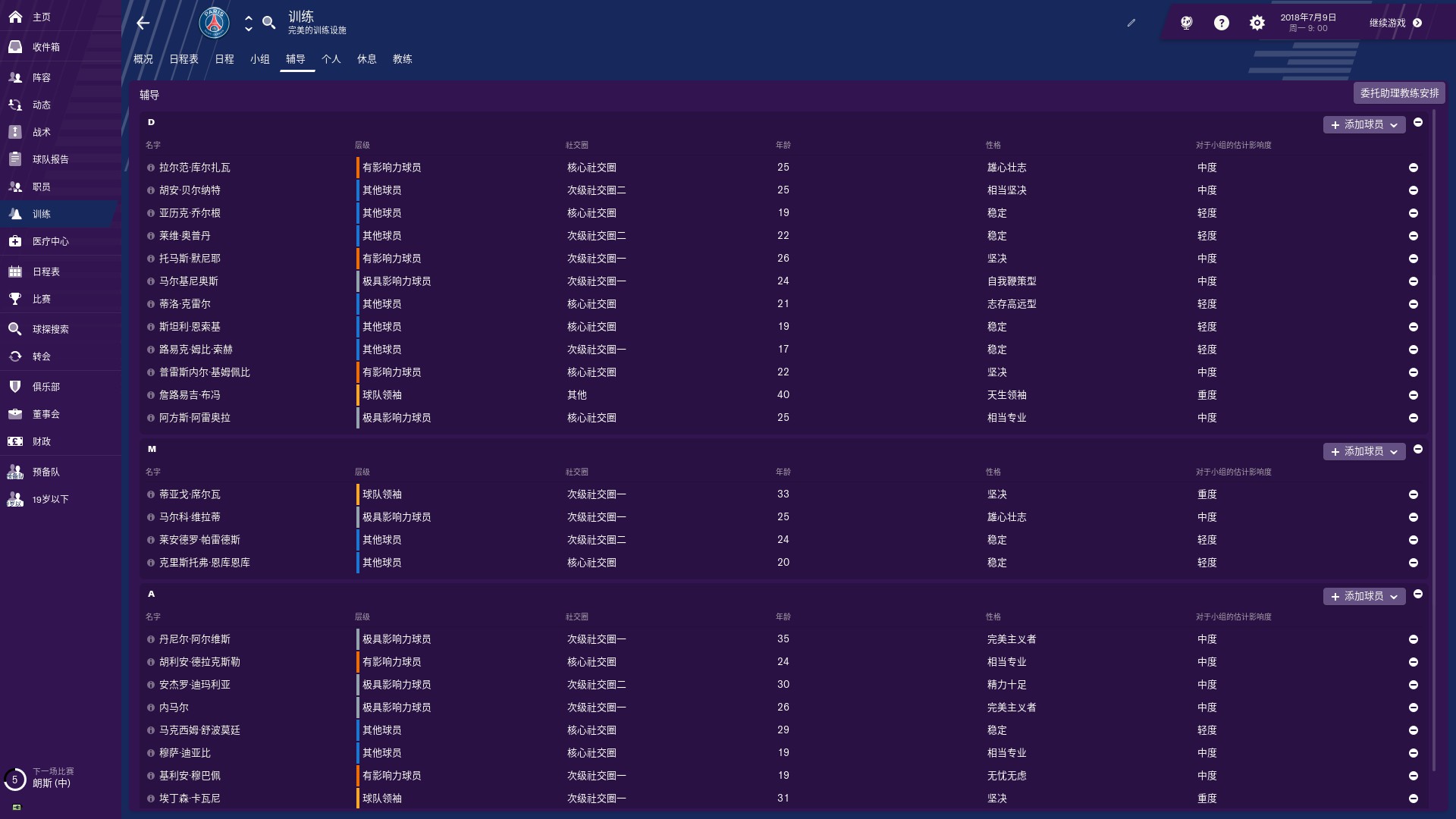Switch to the 个人 tab
The width and height of the screenshot is (1456, 819).
coord(331,59)
